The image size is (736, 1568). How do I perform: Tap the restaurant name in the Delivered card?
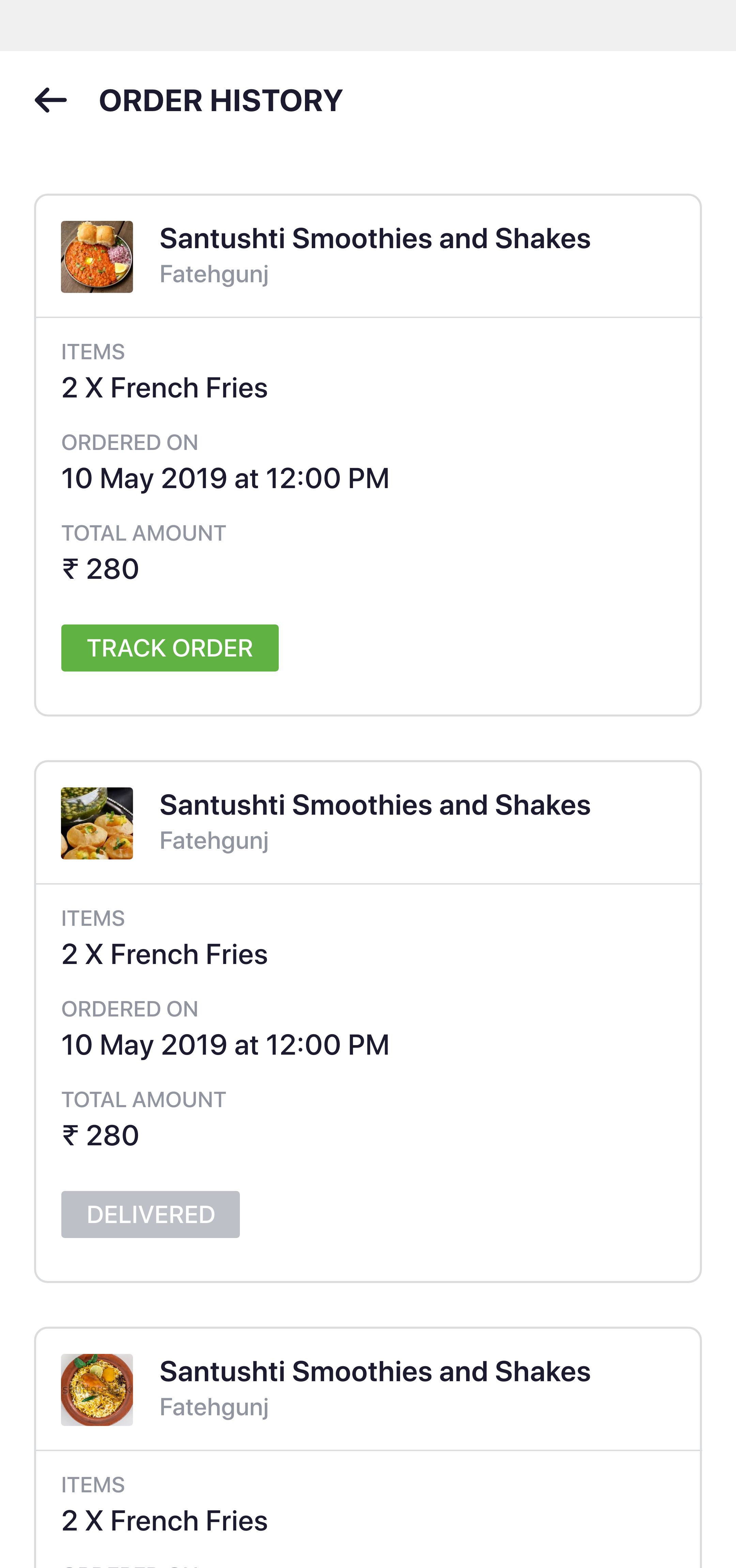(x=374, y=805)
